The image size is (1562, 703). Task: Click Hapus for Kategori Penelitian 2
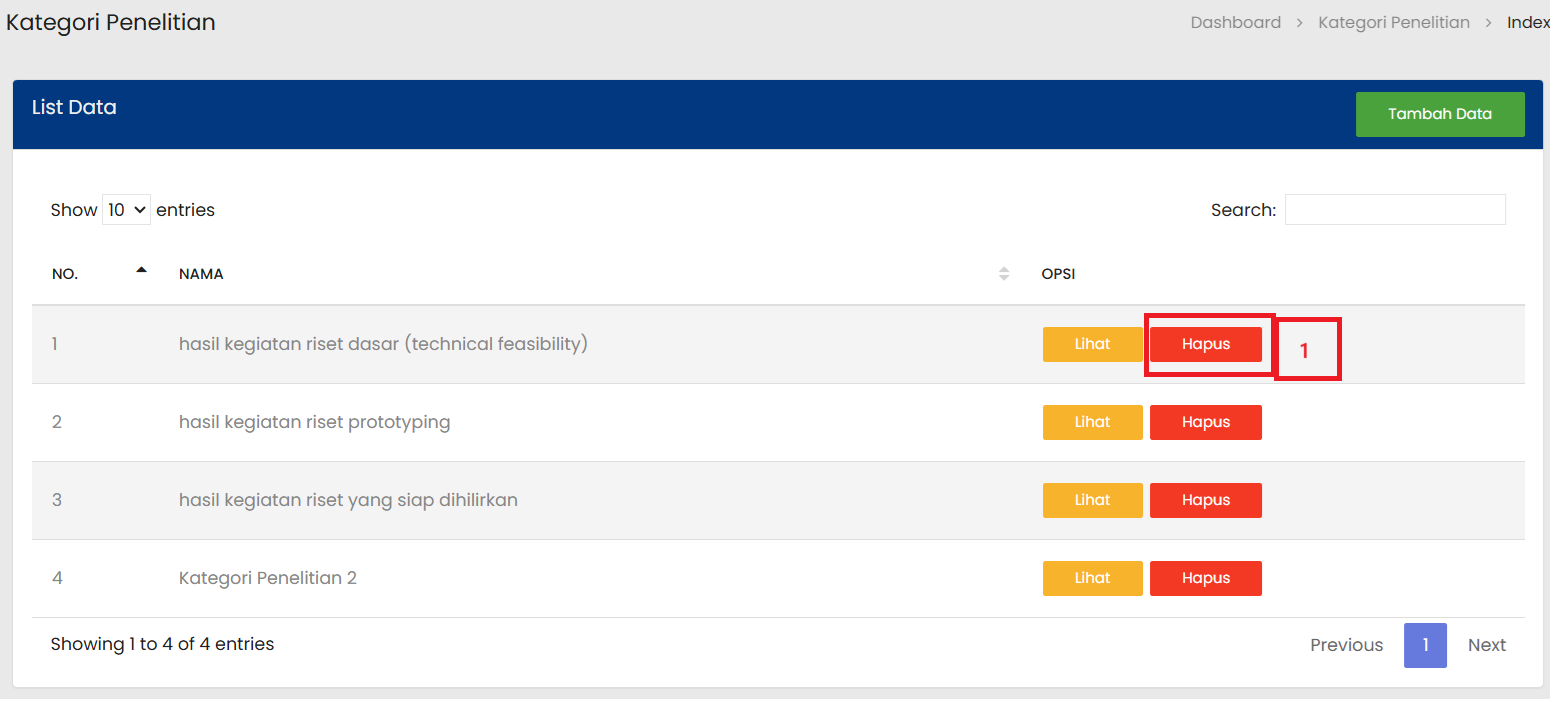pos(1205,578)
